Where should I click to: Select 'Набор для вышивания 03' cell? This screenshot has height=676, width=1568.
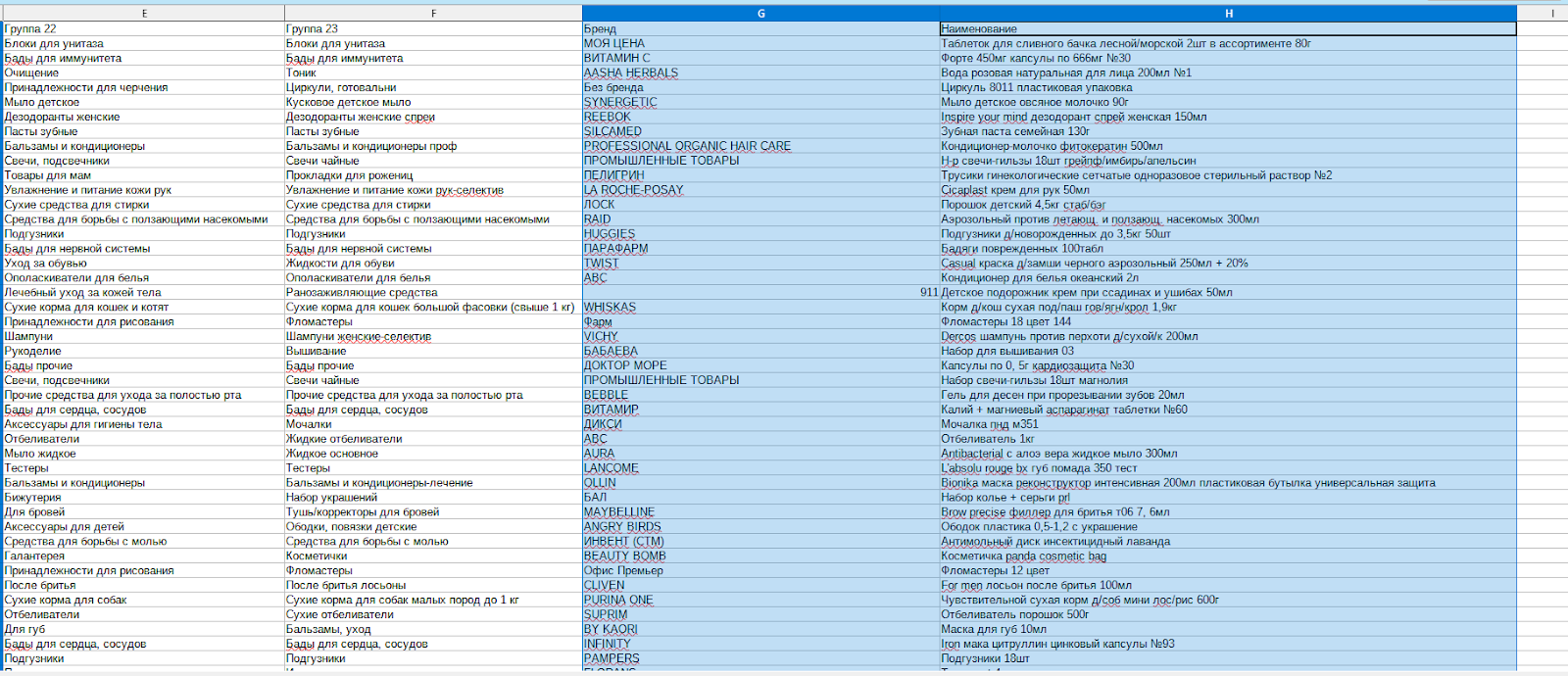point(1228,351)
